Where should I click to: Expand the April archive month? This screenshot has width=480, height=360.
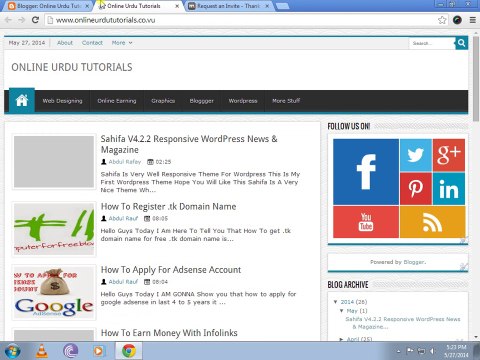point(341,339)
